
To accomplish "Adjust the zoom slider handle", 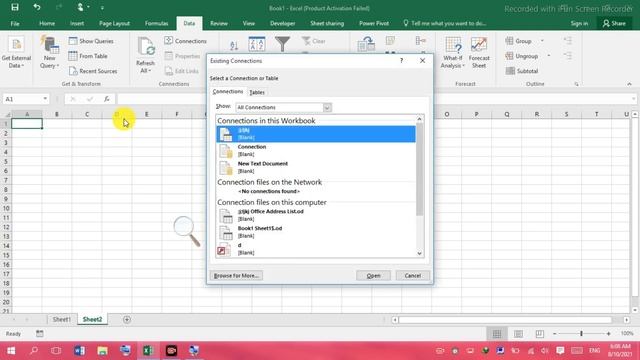I will click(x=581, y=333).
